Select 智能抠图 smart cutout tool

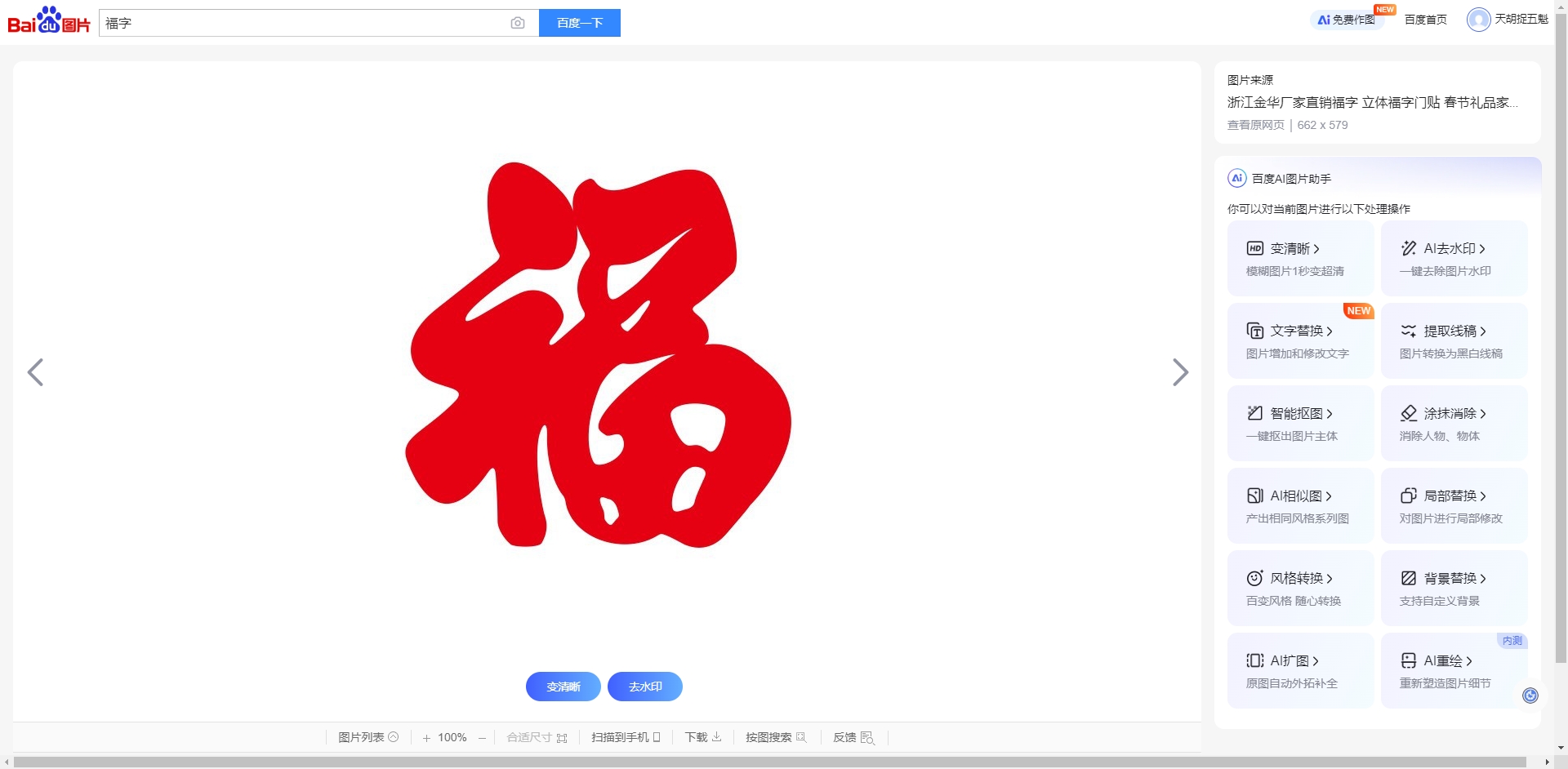(1299, 423)
